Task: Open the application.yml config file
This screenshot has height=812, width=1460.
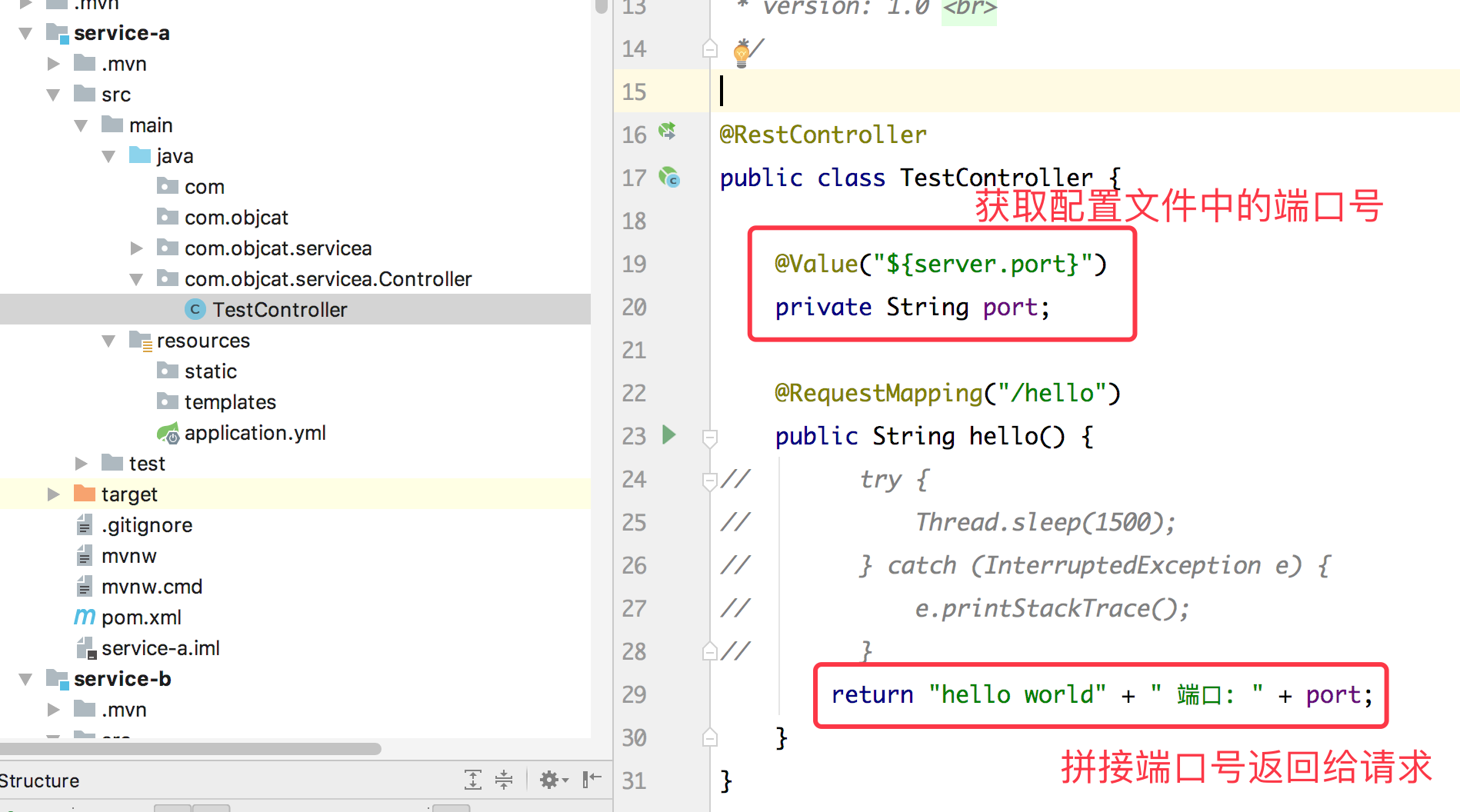Action: (255, 433)
